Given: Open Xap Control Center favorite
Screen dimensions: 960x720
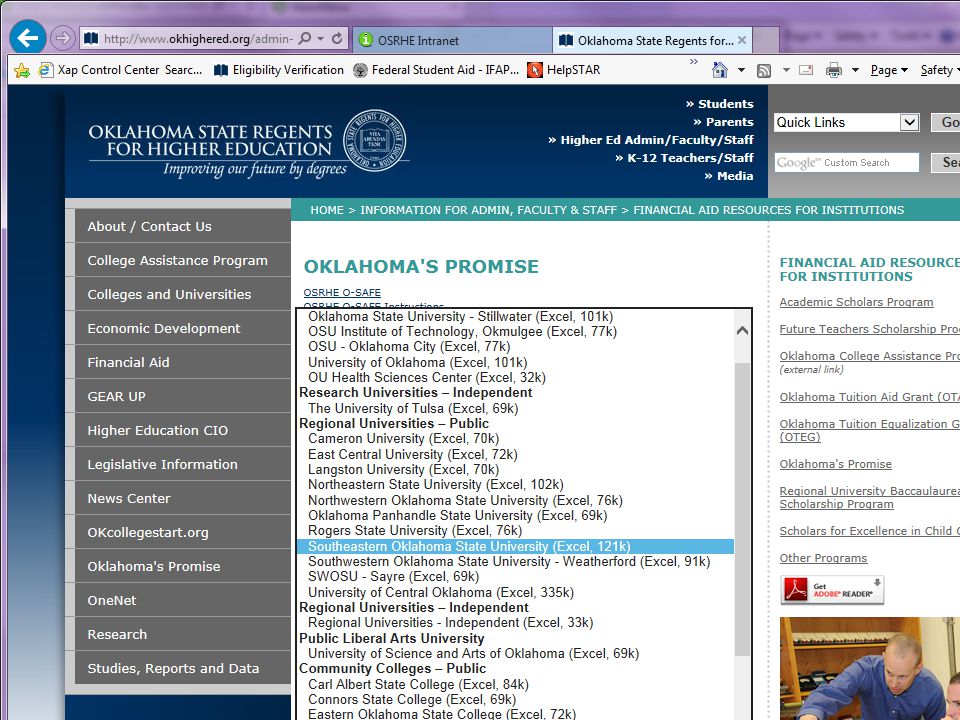Looking at the screenshot, I should coord(121,70).
